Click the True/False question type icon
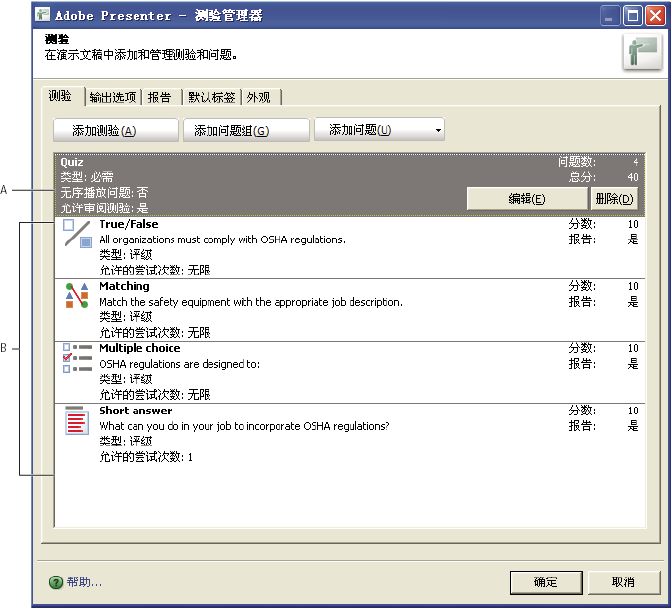This screenshot has height=610, width=672. point(77,234)
